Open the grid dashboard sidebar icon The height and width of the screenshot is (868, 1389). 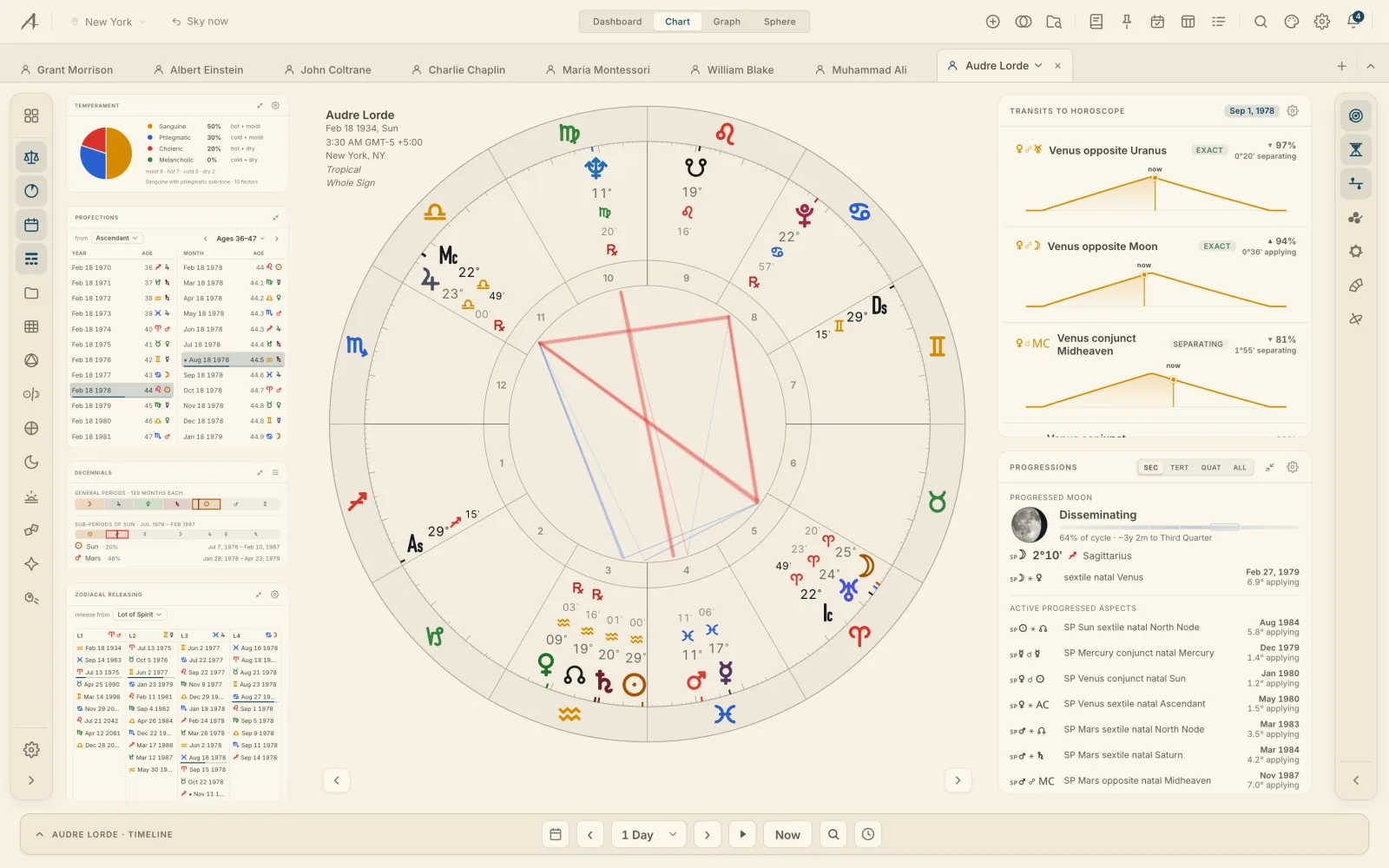pyautogui.click(x=31, y=115)
